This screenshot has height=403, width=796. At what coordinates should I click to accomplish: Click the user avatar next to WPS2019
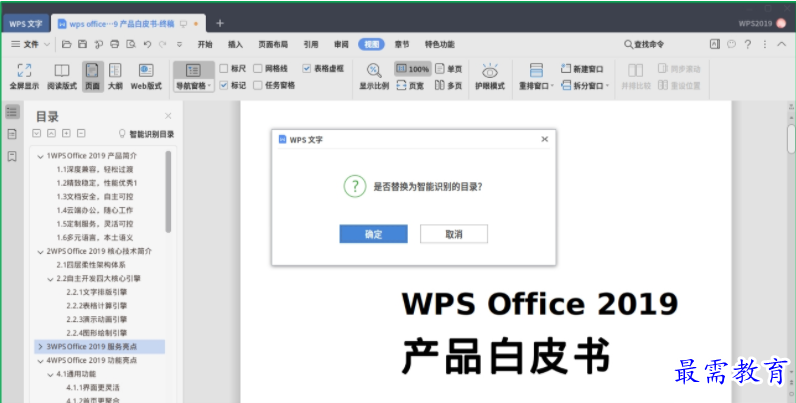(781, 23)
